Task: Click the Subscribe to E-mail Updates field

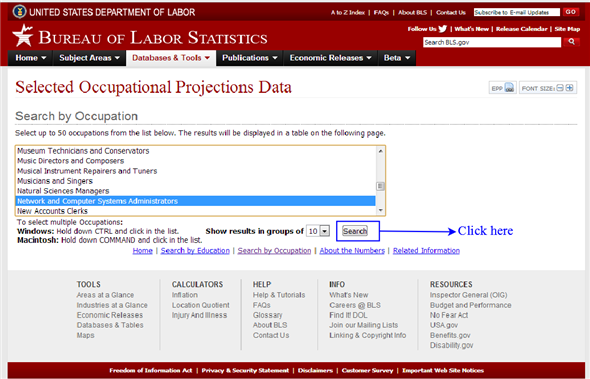Action: click(517, 12)
